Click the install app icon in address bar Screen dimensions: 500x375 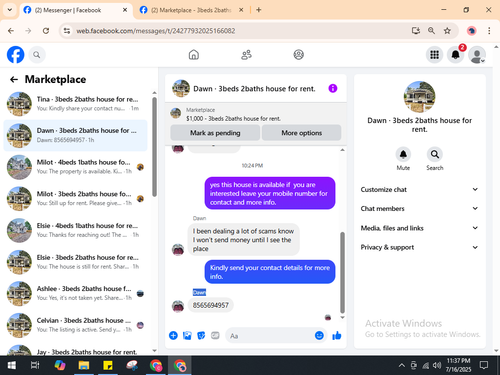pyautogui.click(x=416, y=31)
